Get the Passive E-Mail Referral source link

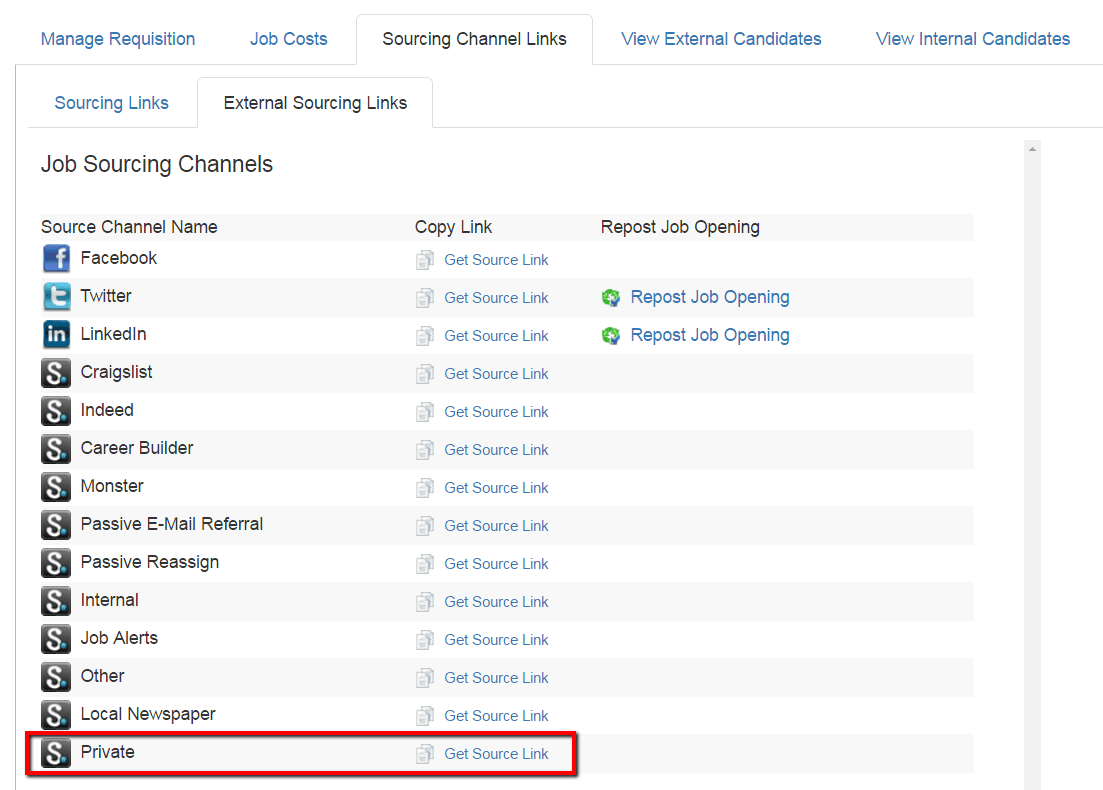pos(496,526)
